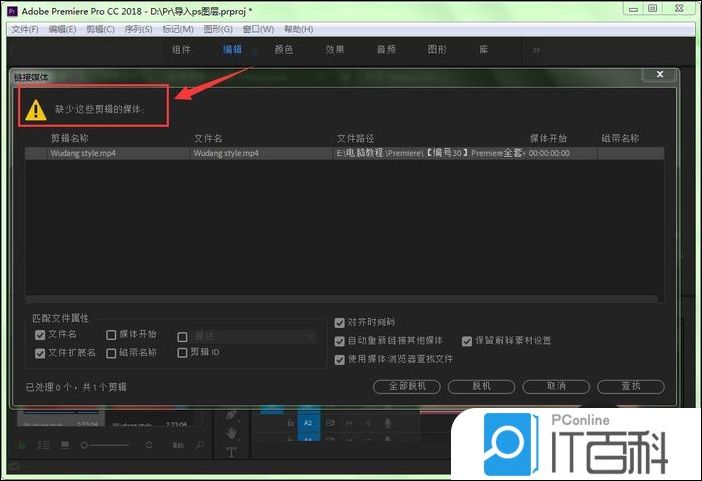
Task: Open the 剪辑(C) menu
Action: pos(100,30)
